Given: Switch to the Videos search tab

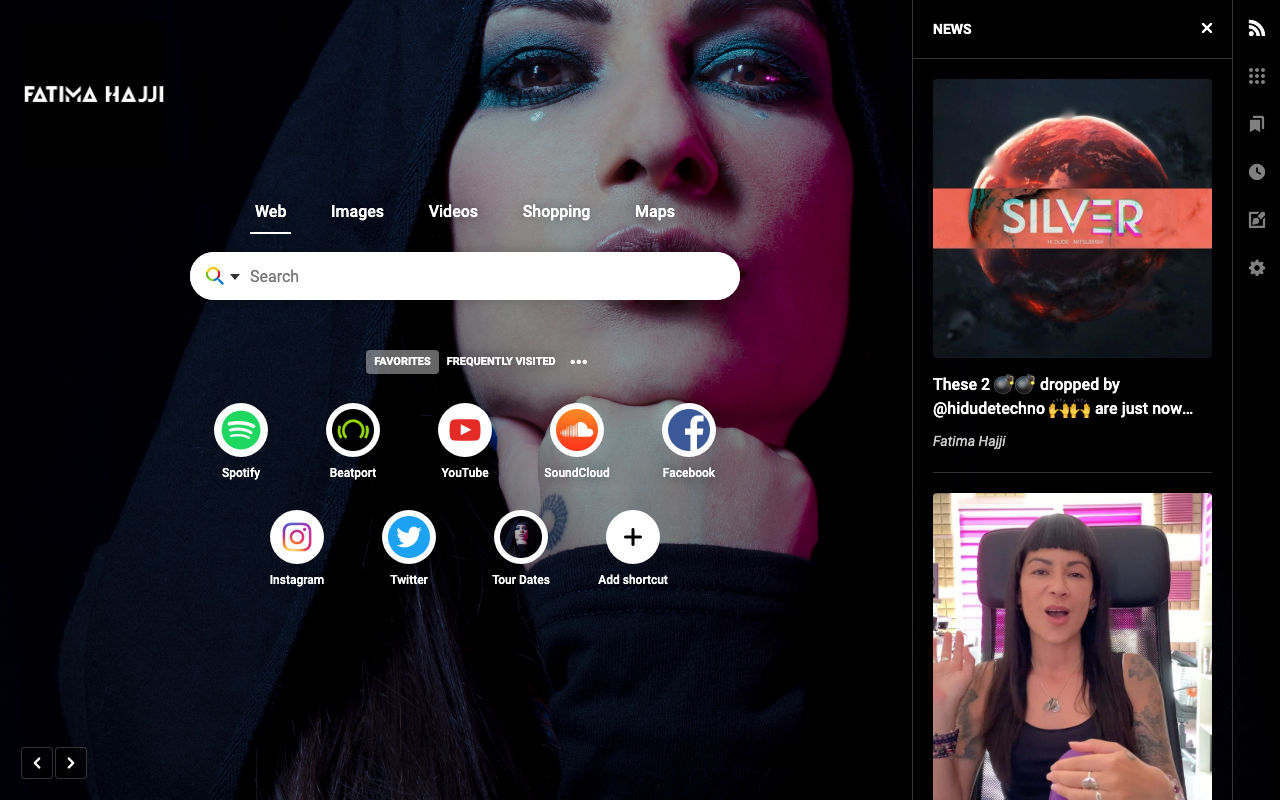Looking at the screenshot, I should pyautogui.click(x=453, y=212).
